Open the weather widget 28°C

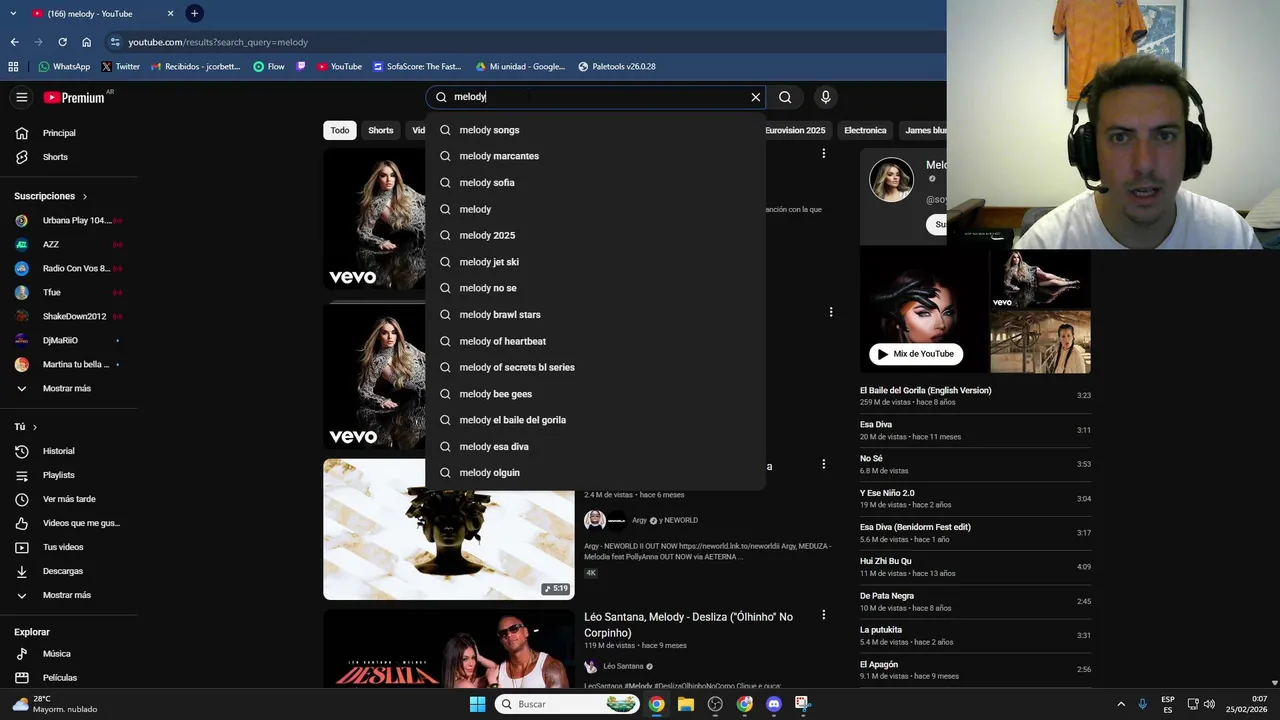pyautogui.click(x=55, y=704)
